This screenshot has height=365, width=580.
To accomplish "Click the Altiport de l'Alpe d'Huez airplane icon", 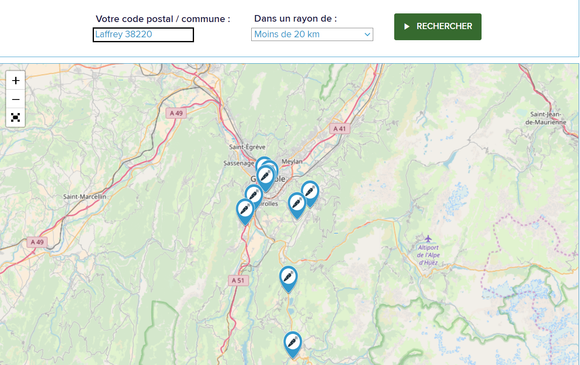I will pos(428,239).
